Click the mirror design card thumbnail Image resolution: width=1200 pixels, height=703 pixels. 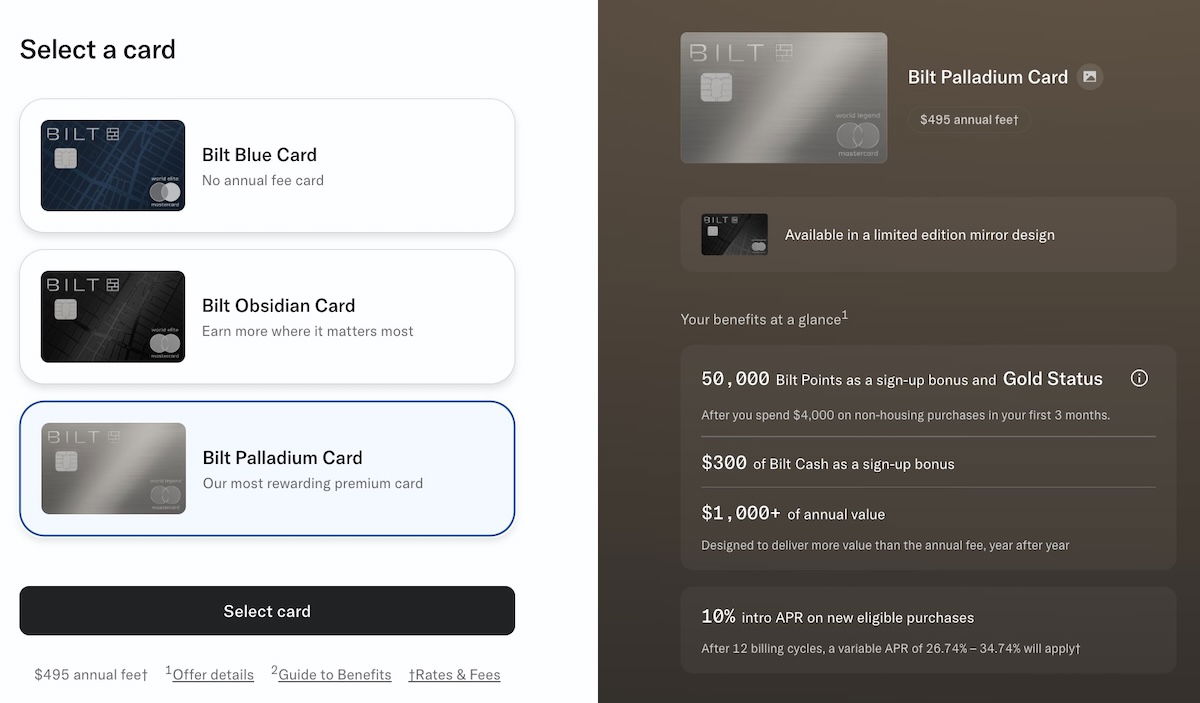[734, 235]
